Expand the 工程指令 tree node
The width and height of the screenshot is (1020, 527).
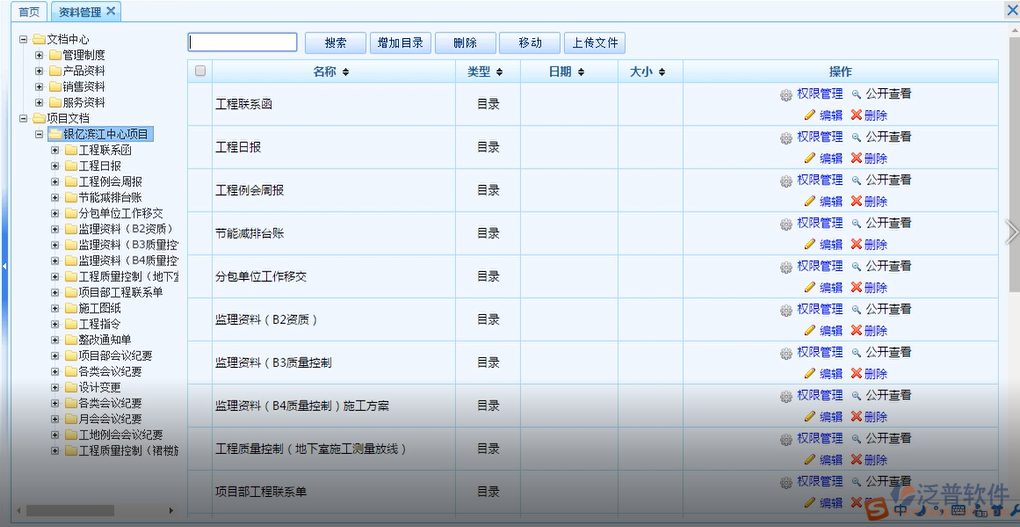55,324
